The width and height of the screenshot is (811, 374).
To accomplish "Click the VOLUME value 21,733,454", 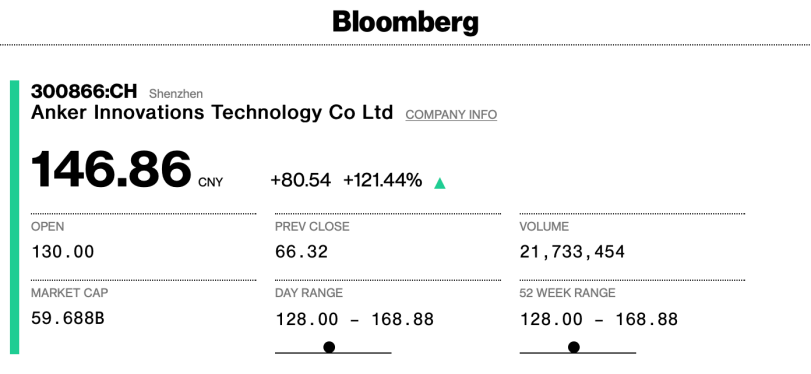I will coord(573,252).
